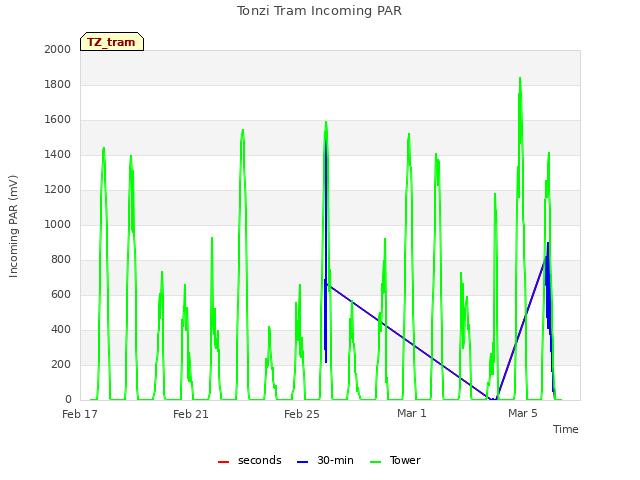640x480 pixels.
Task: Click the 800 y-axis tick label
Action: [x=61, y=260]
